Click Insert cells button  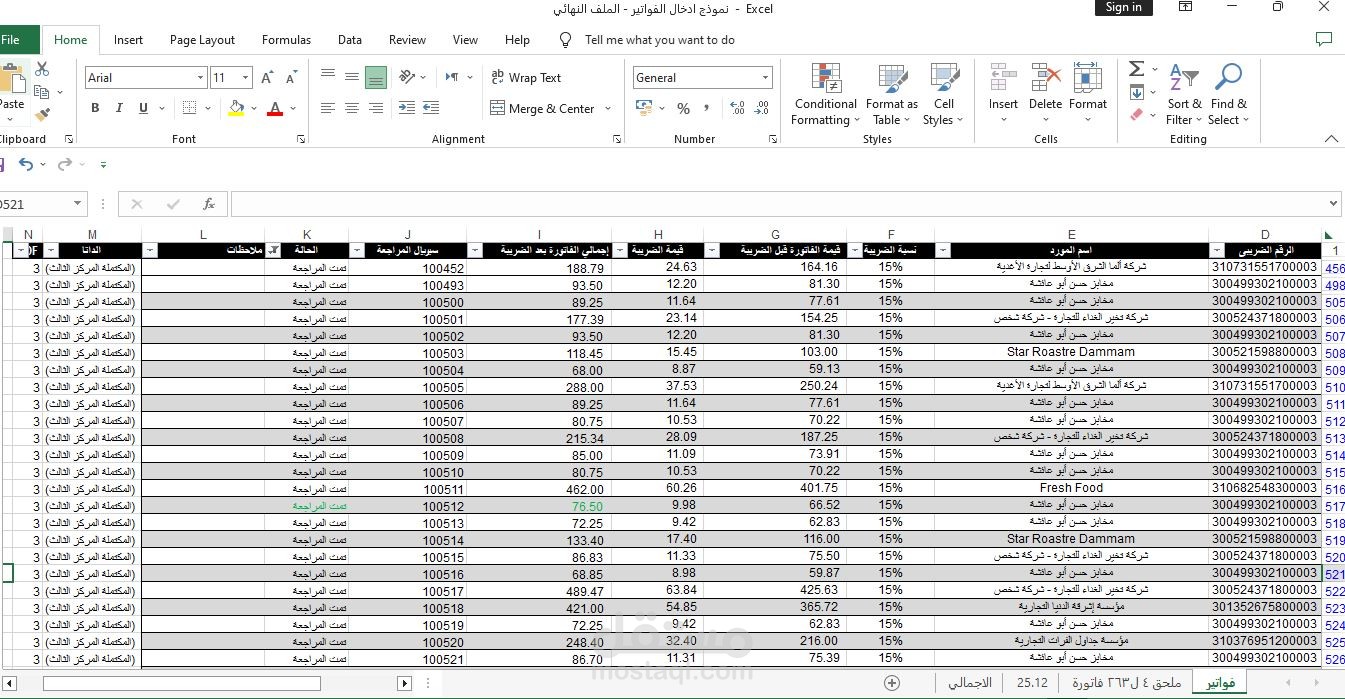click(1003, 95)
